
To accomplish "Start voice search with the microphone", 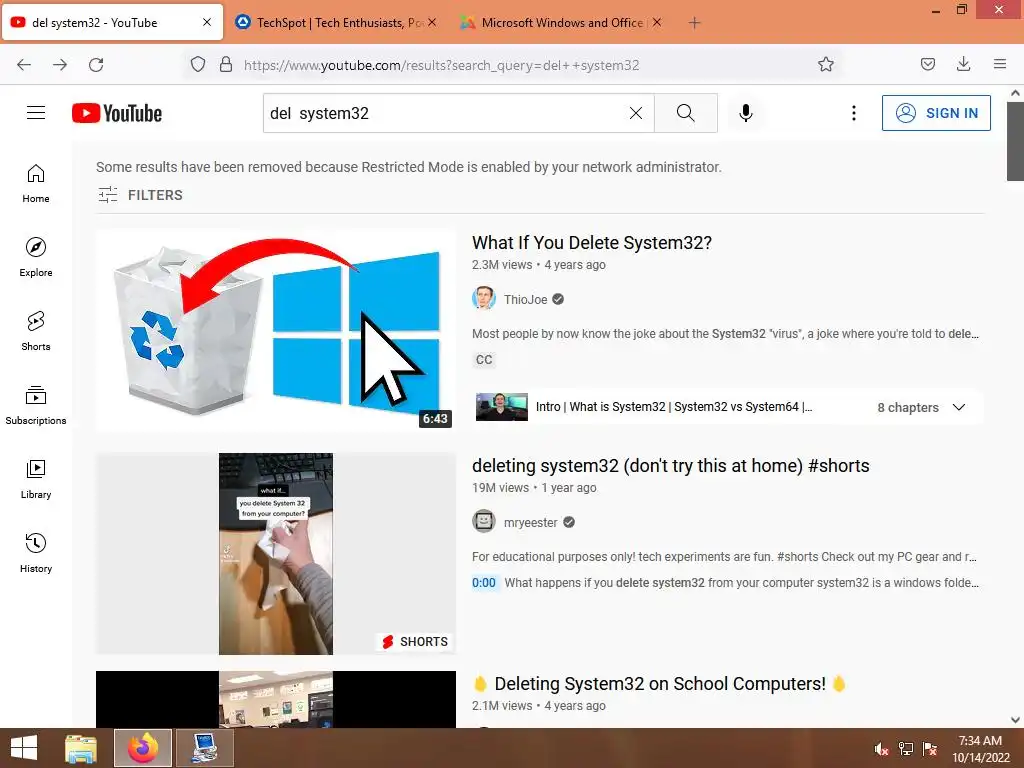I will 746,113.
